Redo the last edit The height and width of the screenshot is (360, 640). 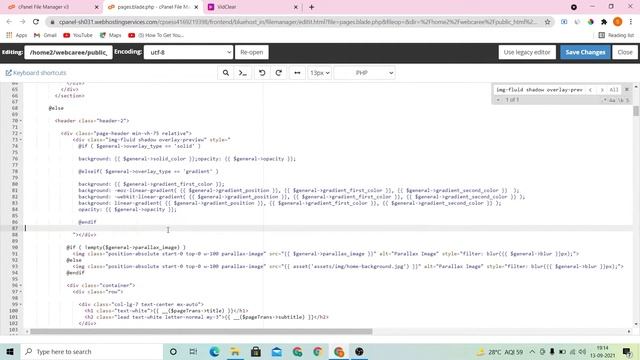pos(279,73)
